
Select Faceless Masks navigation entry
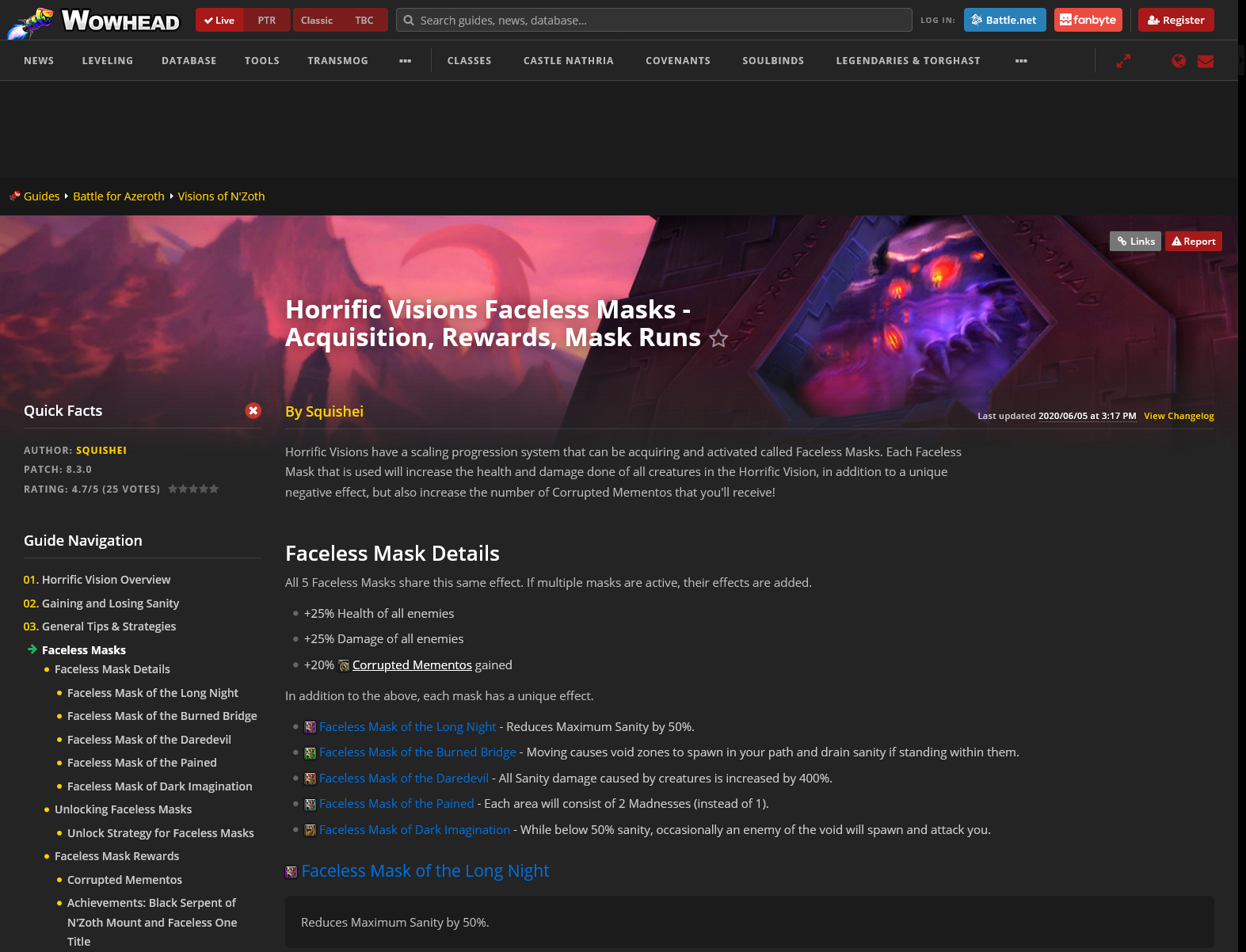[84, 650]
